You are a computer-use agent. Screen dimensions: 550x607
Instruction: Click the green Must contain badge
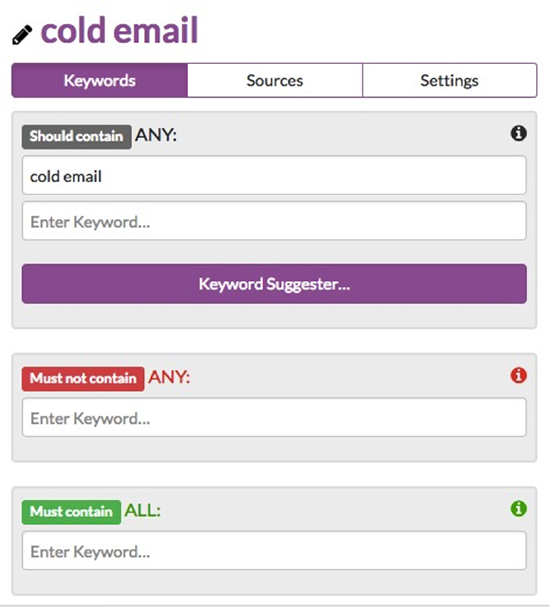[72, 512]
